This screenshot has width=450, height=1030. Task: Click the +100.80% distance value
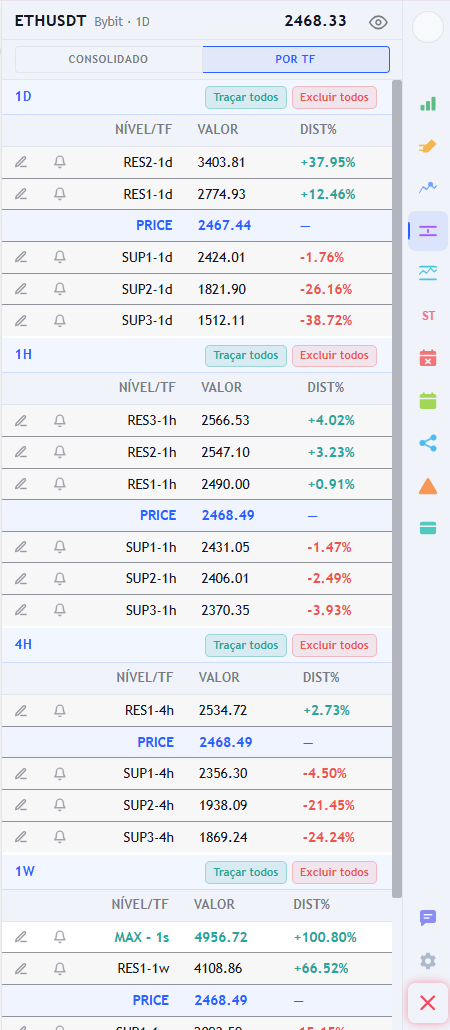pyautogui.click(x=325, y=937)
